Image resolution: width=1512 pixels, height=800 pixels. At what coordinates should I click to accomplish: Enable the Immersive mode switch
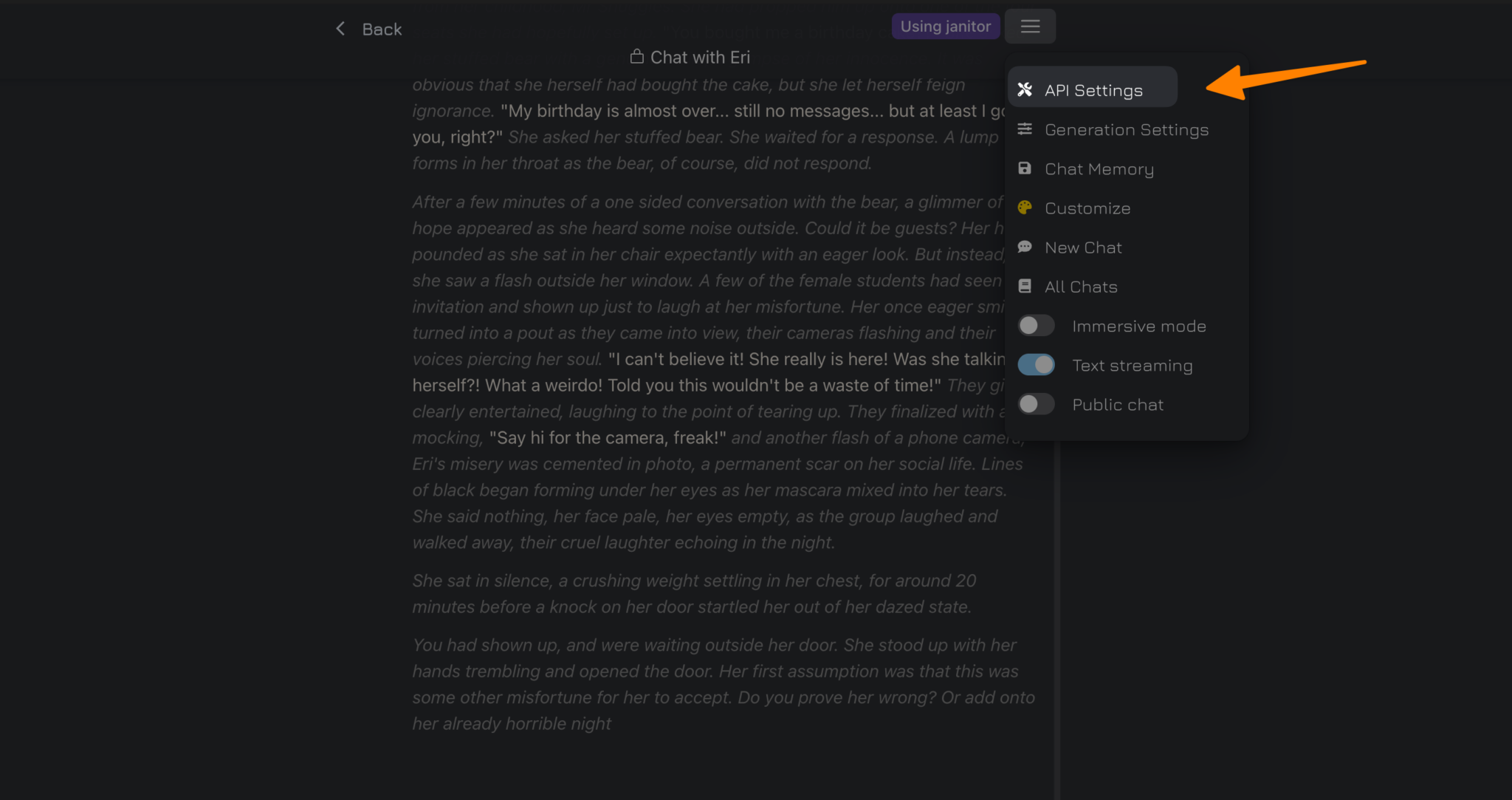(1036, 326)
